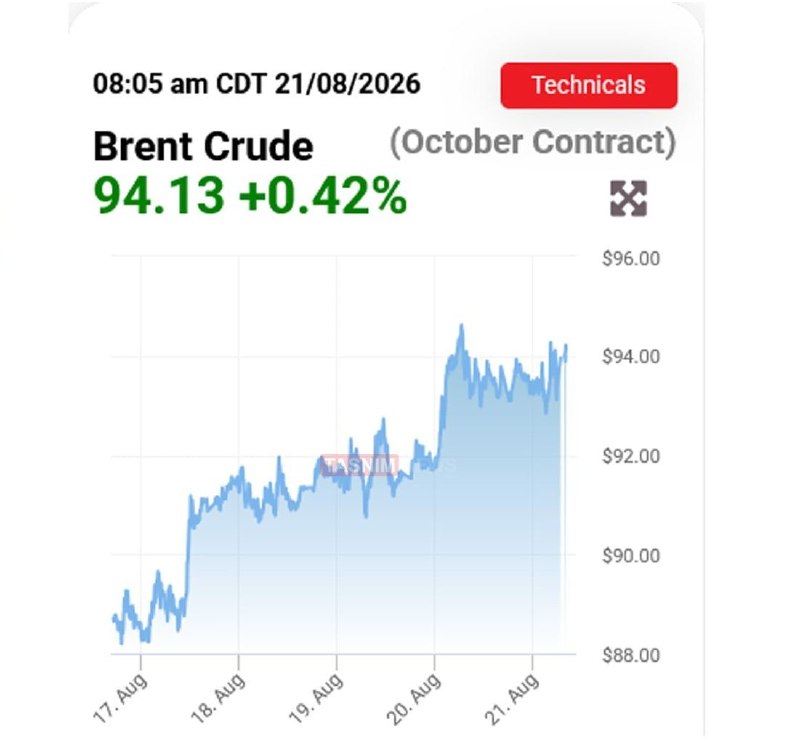Click the +0.42% change percentage
The width and height of the screenshot is (800, 741).
coord(323,195)
